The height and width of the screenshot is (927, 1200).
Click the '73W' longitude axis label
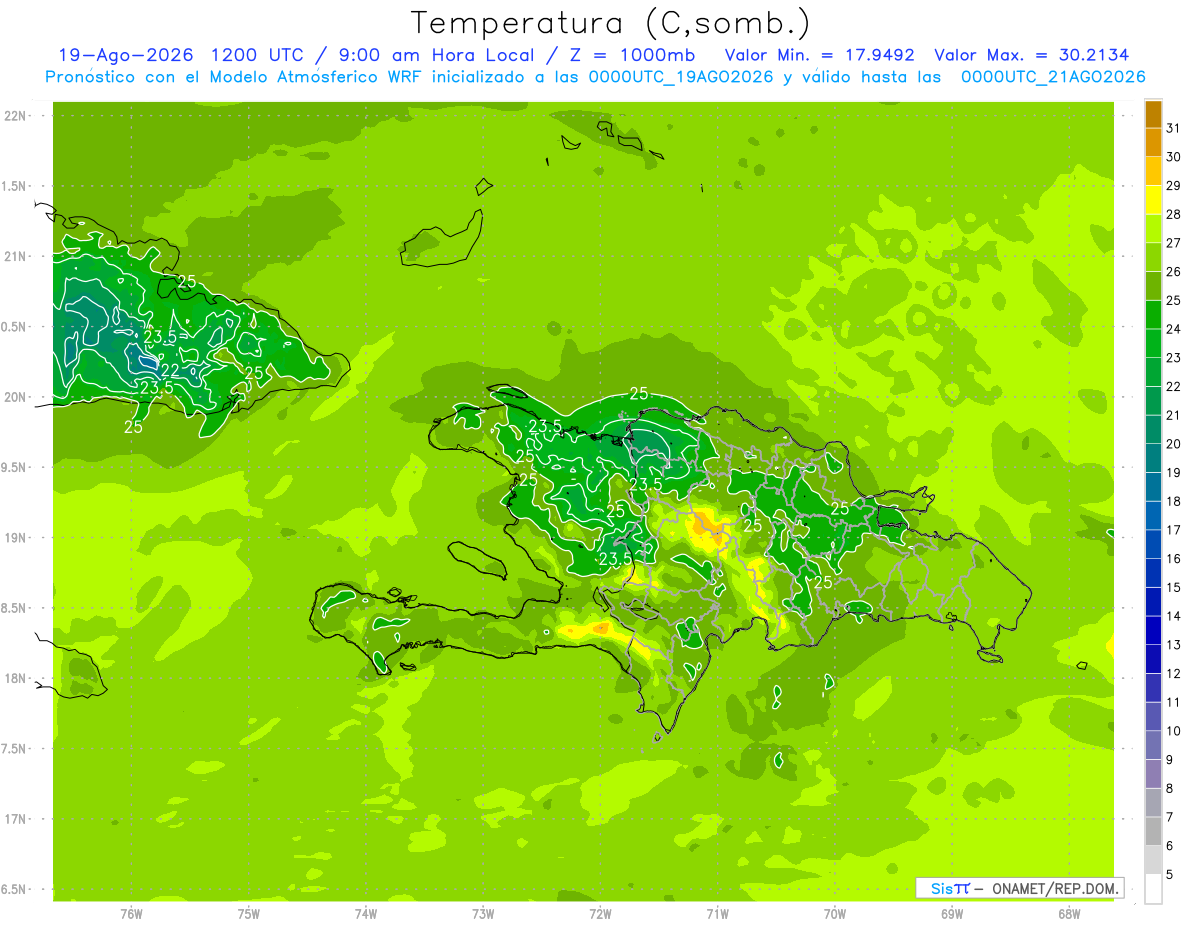483,914
